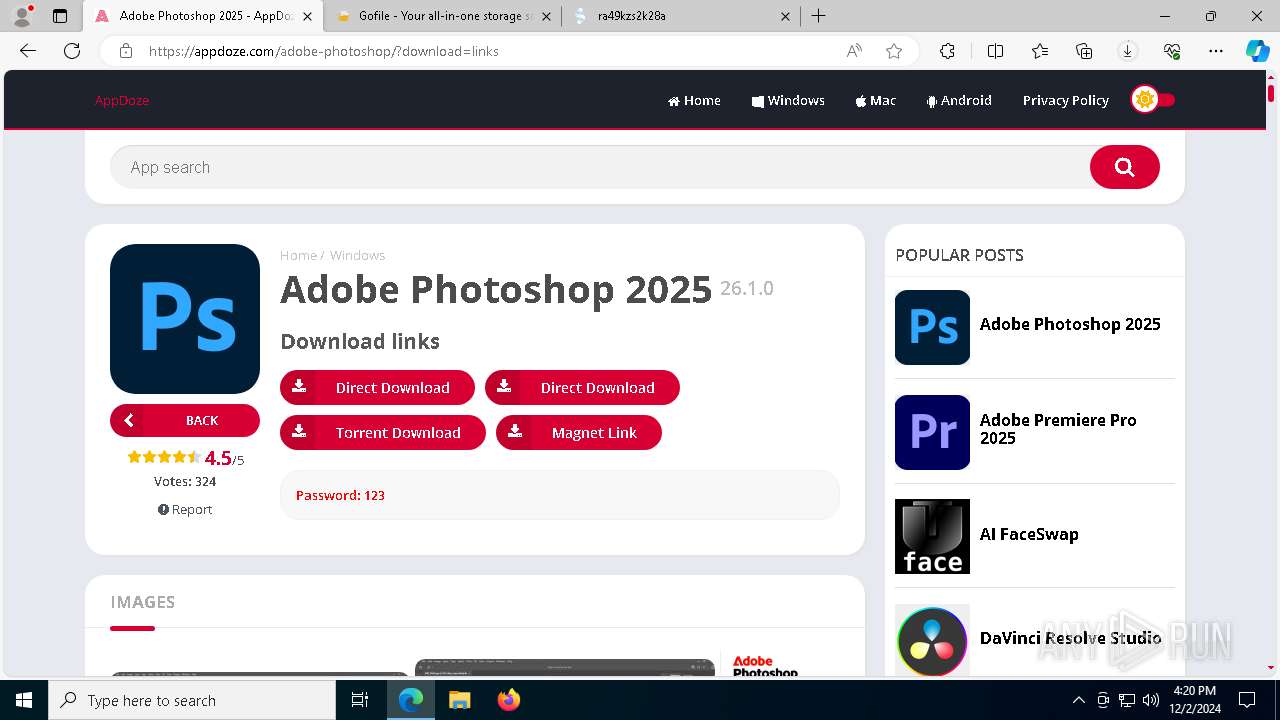Image resolution: width=1280 pixels, height=720 pixels.
Task: Click Windows breadcrumb link
Action: (x=357, y=255)
